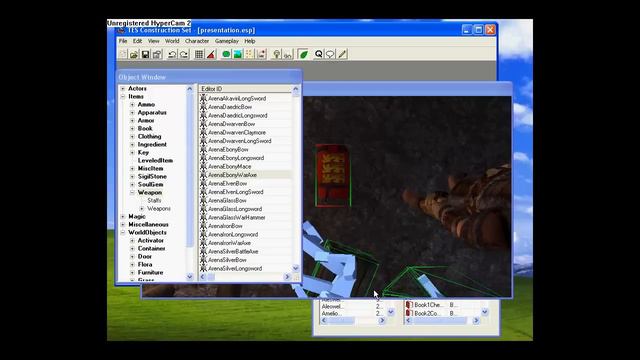Open the File menu
Image resolution: width=640 pixels, height=360 pixels.
123,41
